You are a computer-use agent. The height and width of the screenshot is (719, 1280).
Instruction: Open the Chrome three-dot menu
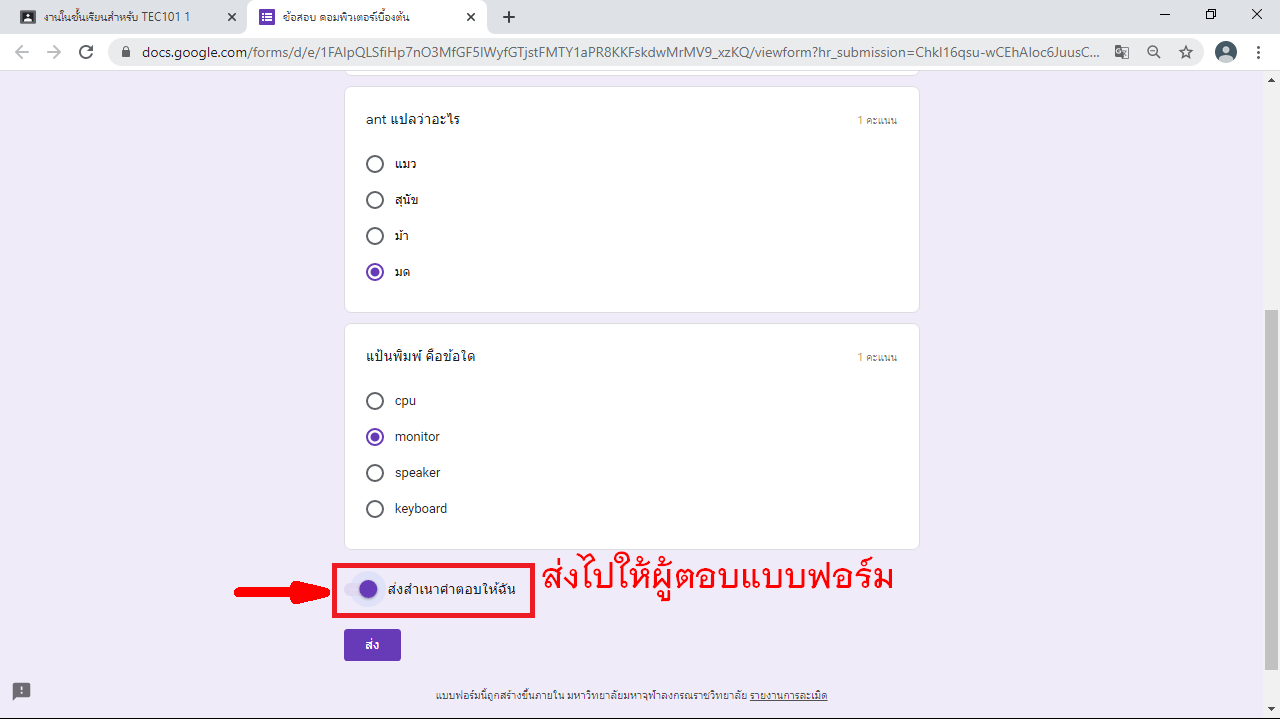click(1258, 52)
